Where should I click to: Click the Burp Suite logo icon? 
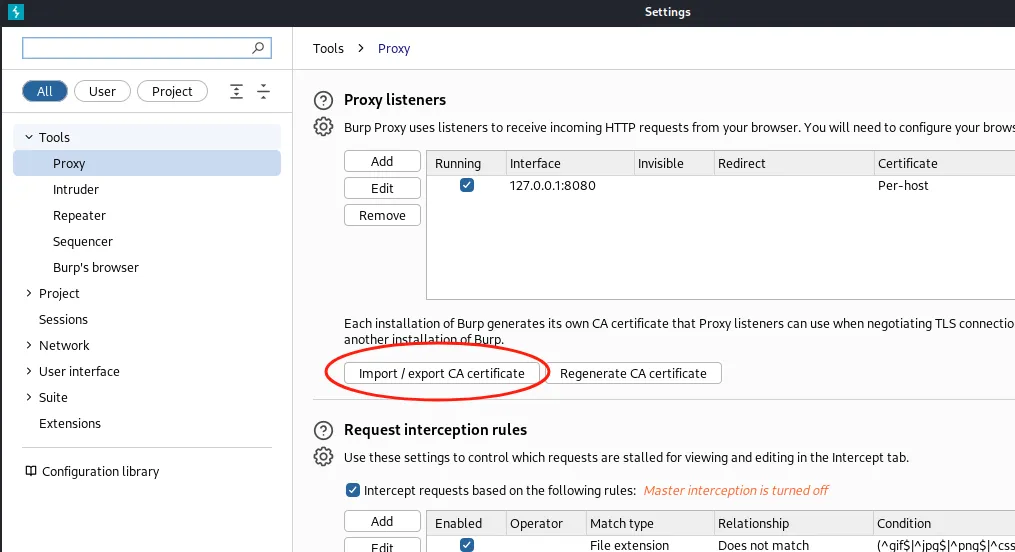13,12
